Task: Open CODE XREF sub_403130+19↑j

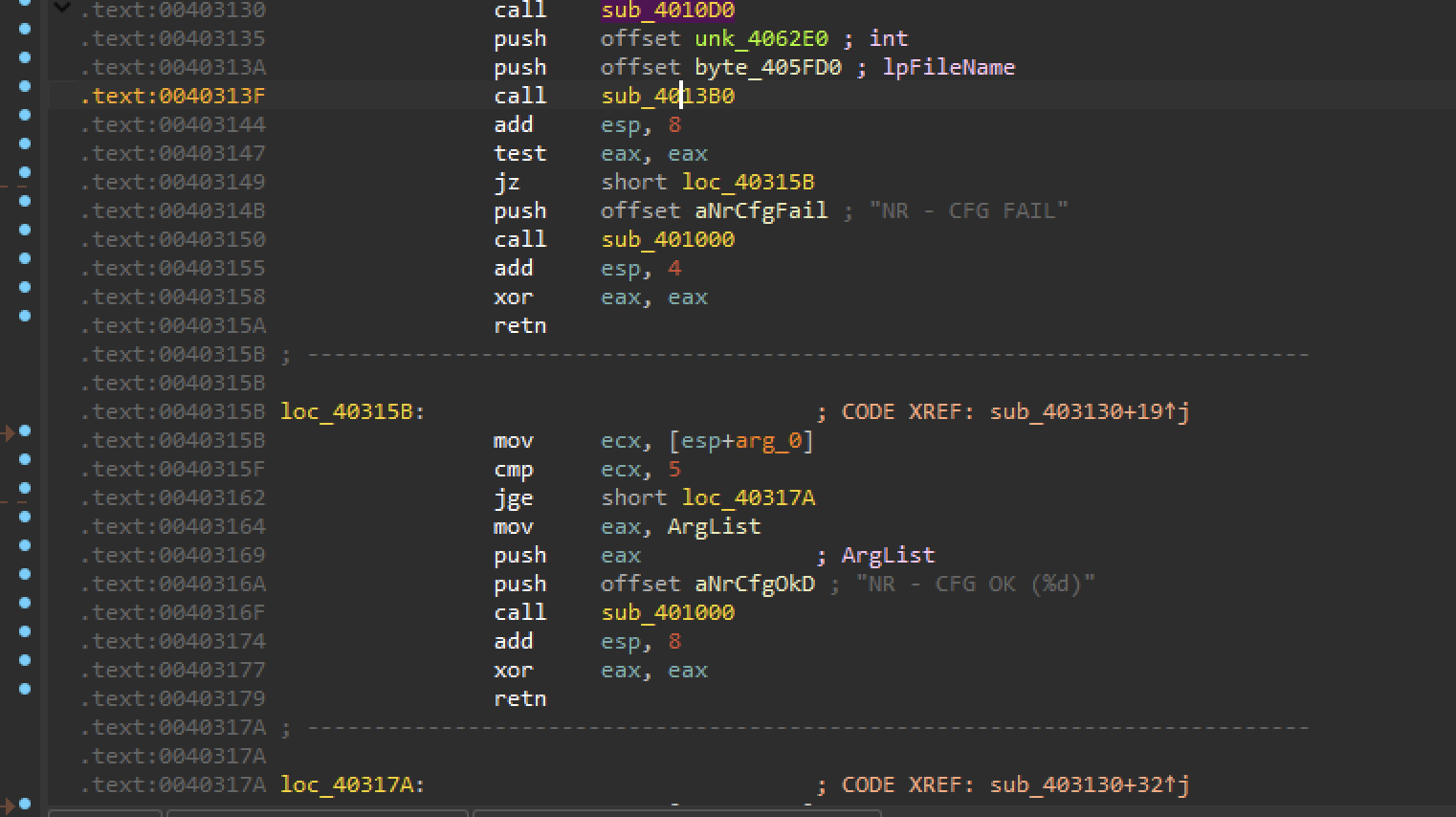Action: coord(1090,411)
